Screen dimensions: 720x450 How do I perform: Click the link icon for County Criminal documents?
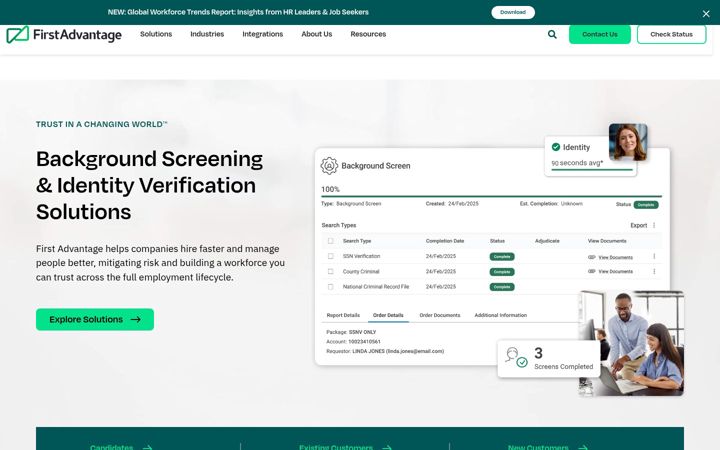[x=591, y=271]
